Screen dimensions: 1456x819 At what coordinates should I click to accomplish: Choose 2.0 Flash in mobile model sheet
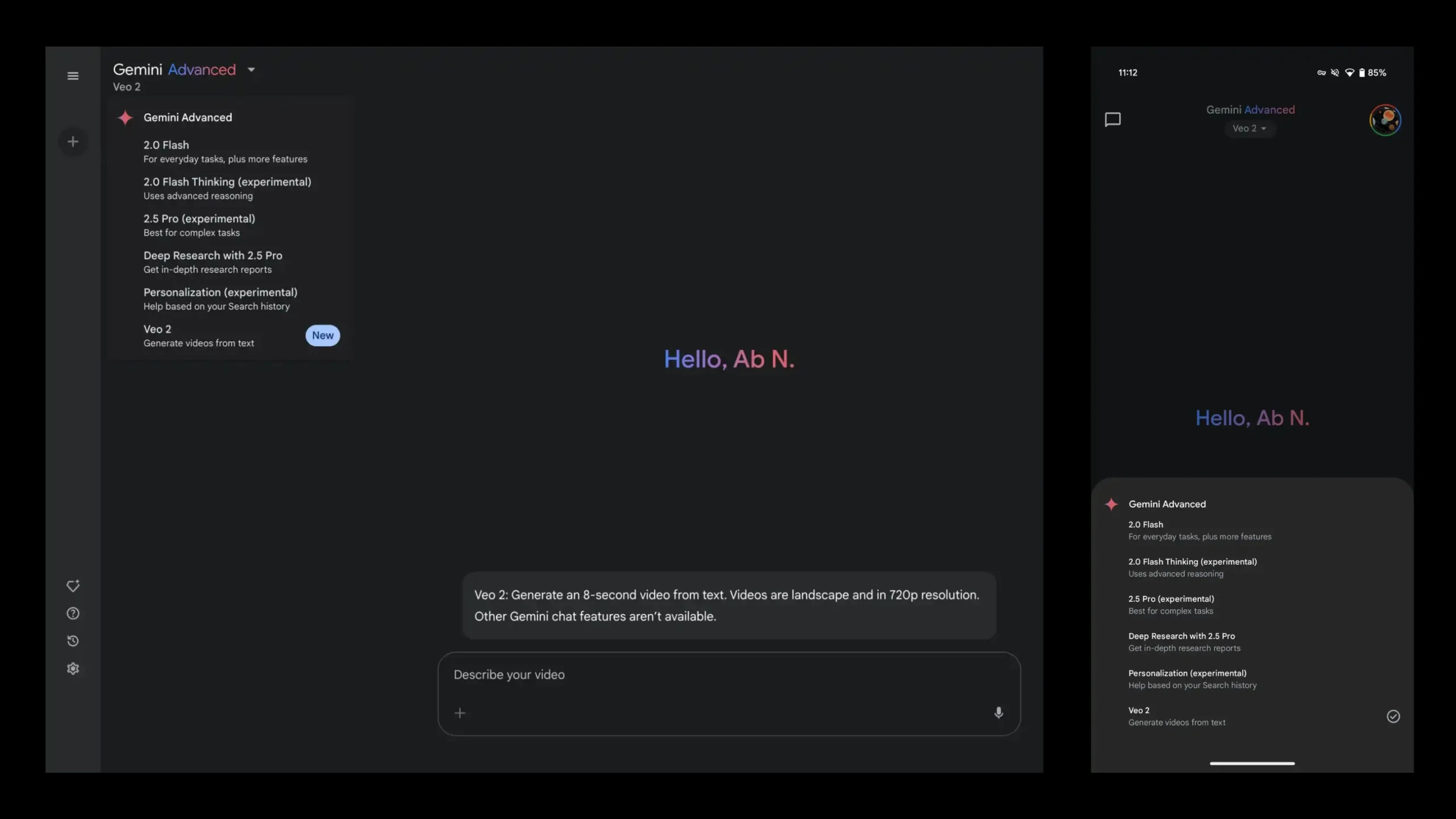pyautogui.click(x=1251, y=531)
